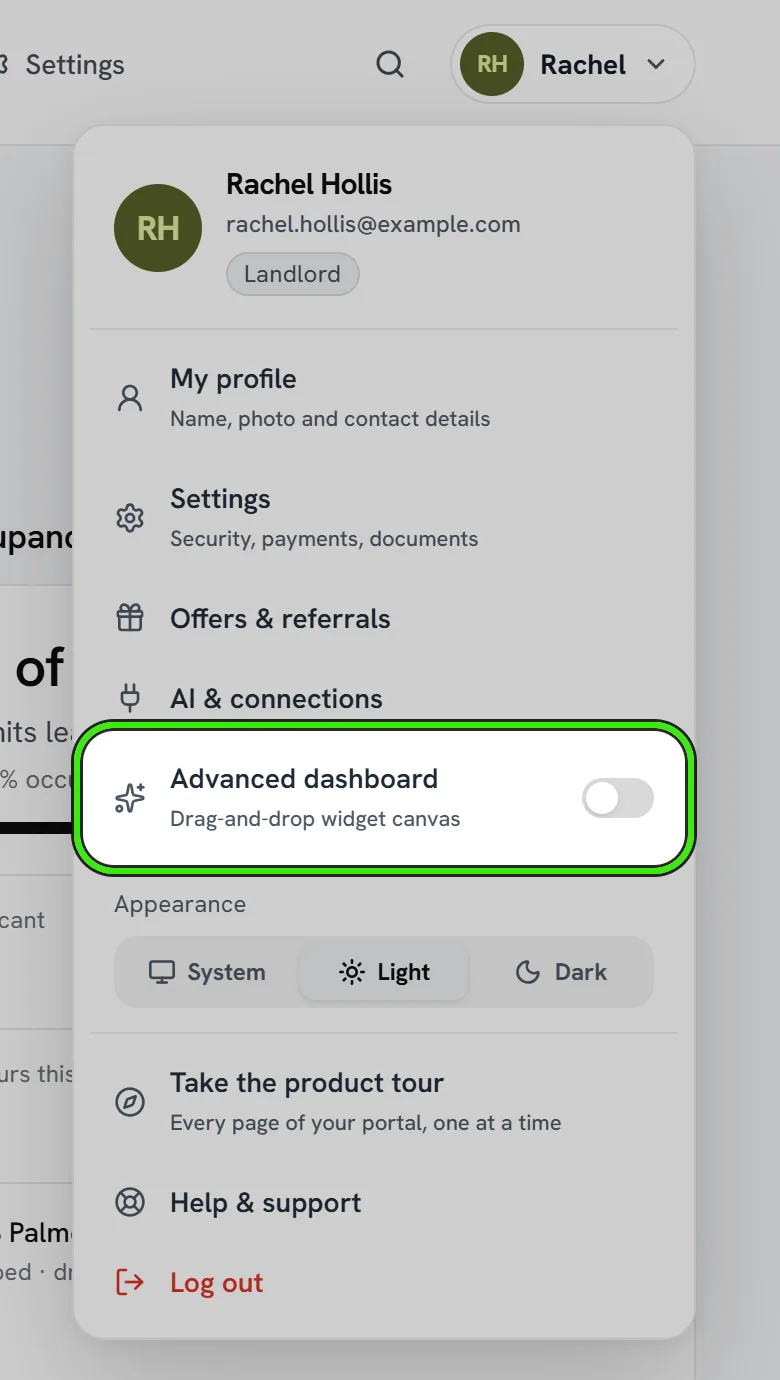Enable the Advanced dashboard switch
This screenshot has height=1380, width=780.
click(x=618, y=798)
